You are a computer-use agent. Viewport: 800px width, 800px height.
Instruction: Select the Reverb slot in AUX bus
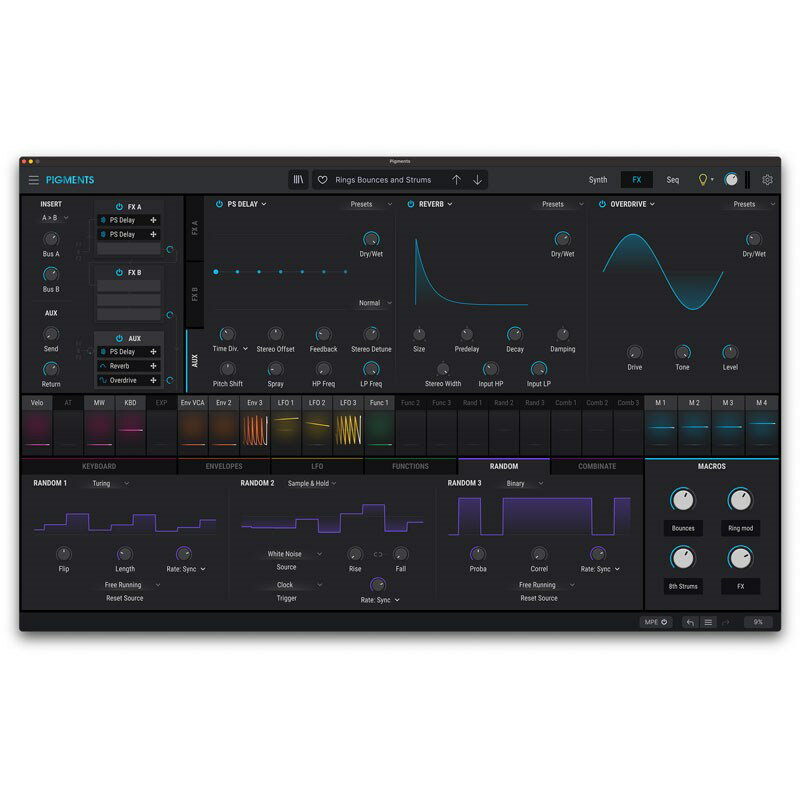tap(129, 366)
